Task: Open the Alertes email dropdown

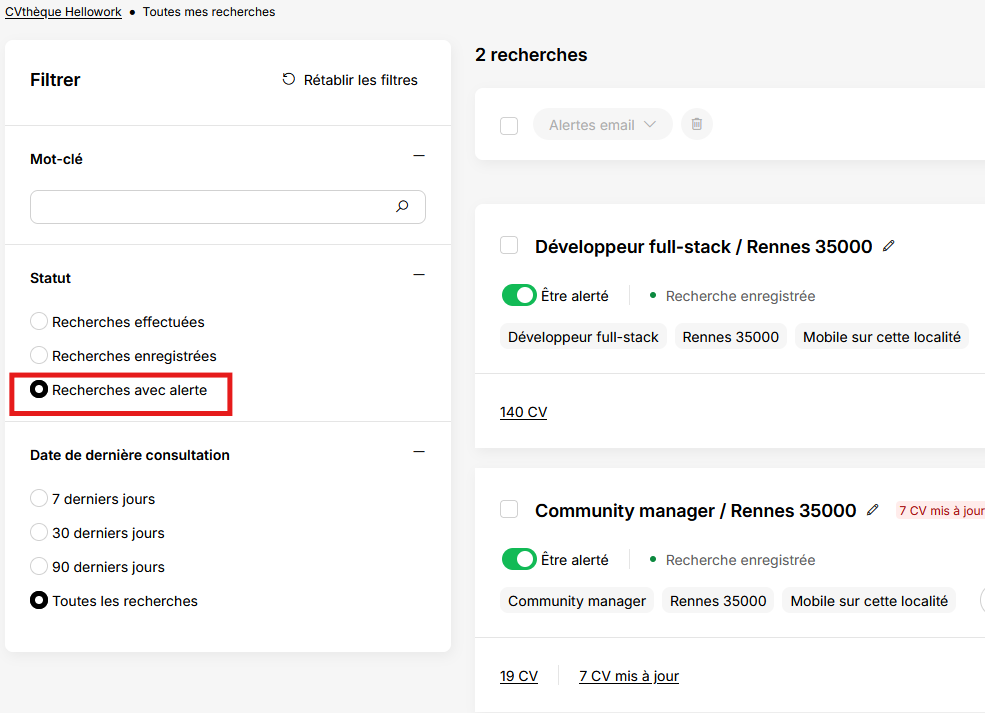Action: (x=602, y=124)
